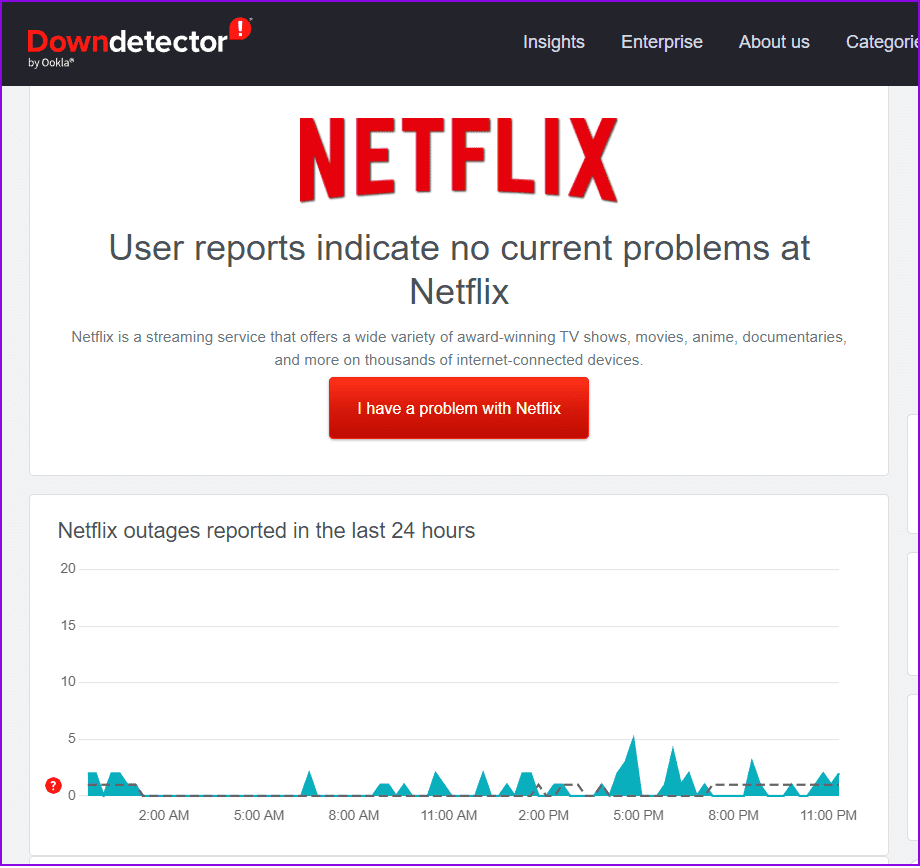
Task: Open the Categories menu item
Action: coord(882,42)
